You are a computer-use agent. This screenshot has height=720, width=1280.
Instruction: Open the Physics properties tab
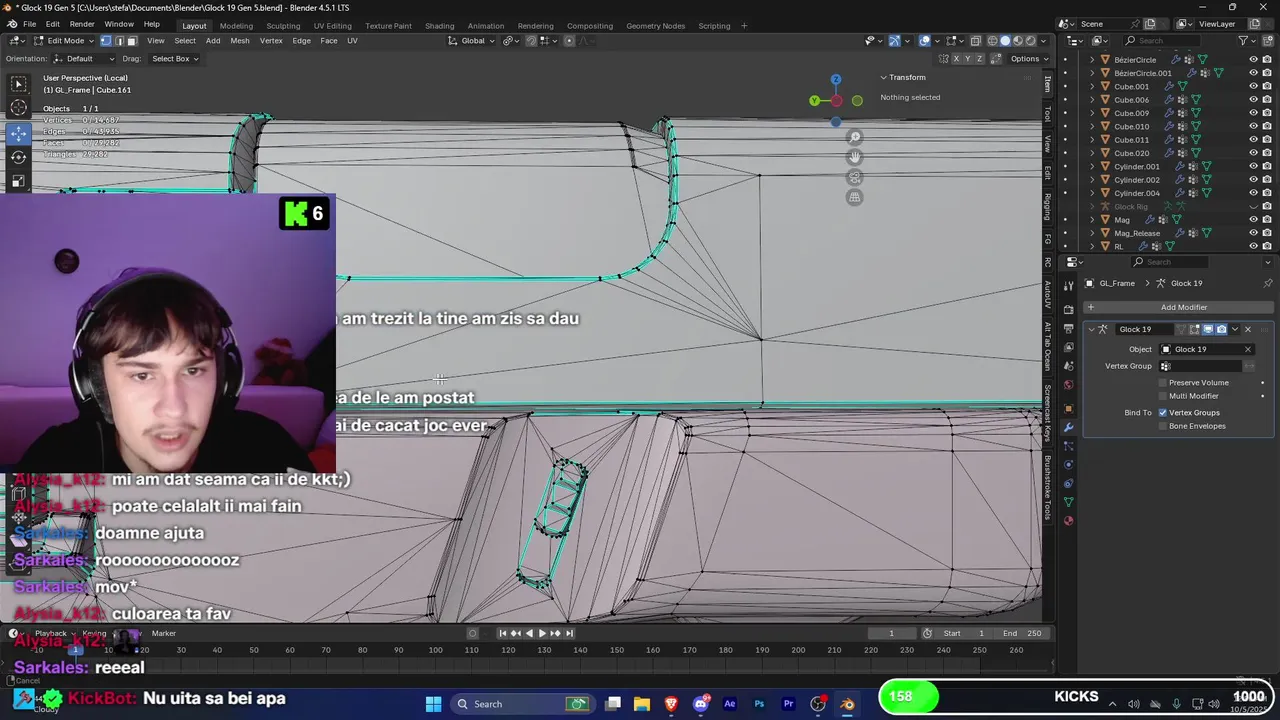point(1068,464)
